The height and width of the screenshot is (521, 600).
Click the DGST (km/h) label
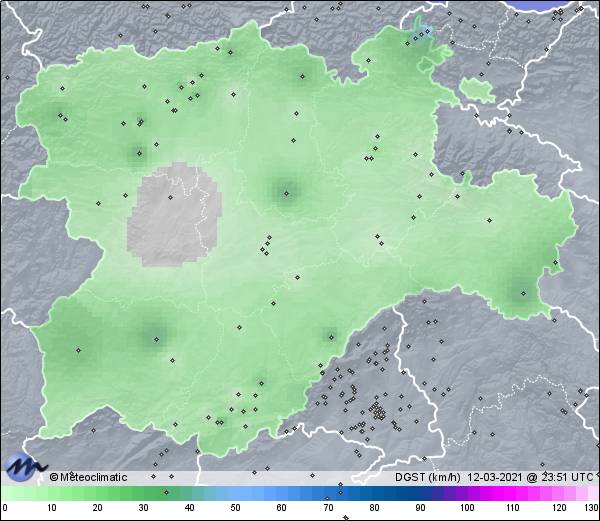pyautogui.click(x=428, y=477)
